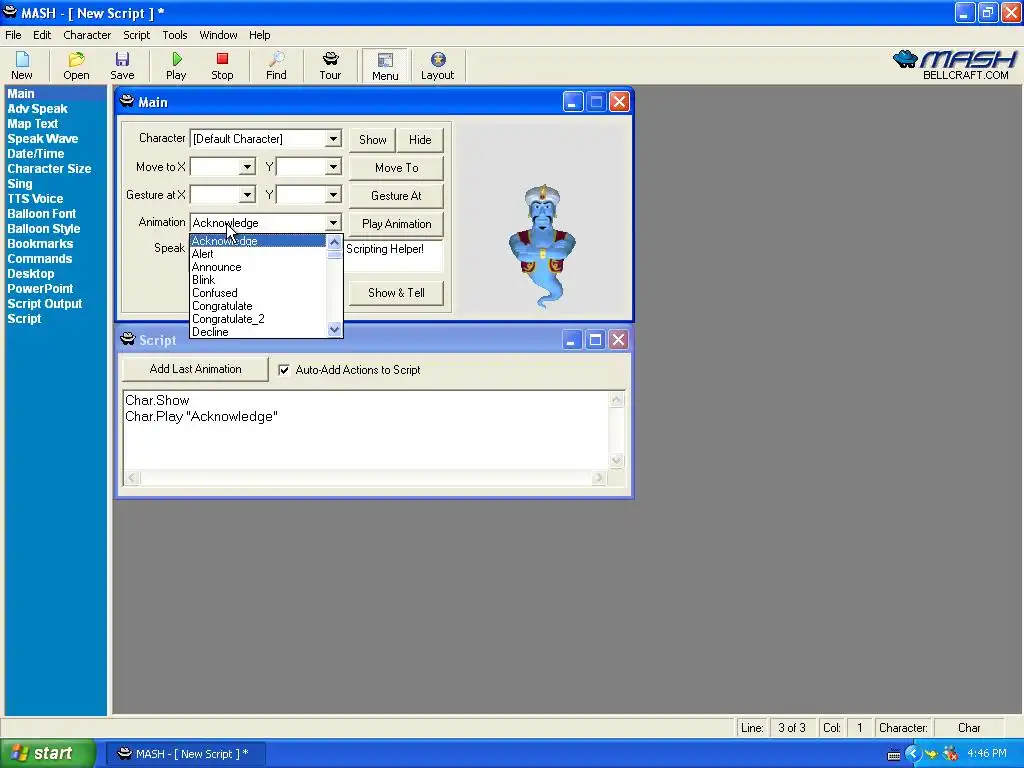Open the Find tool in the toolbar

tap(276, 66)
